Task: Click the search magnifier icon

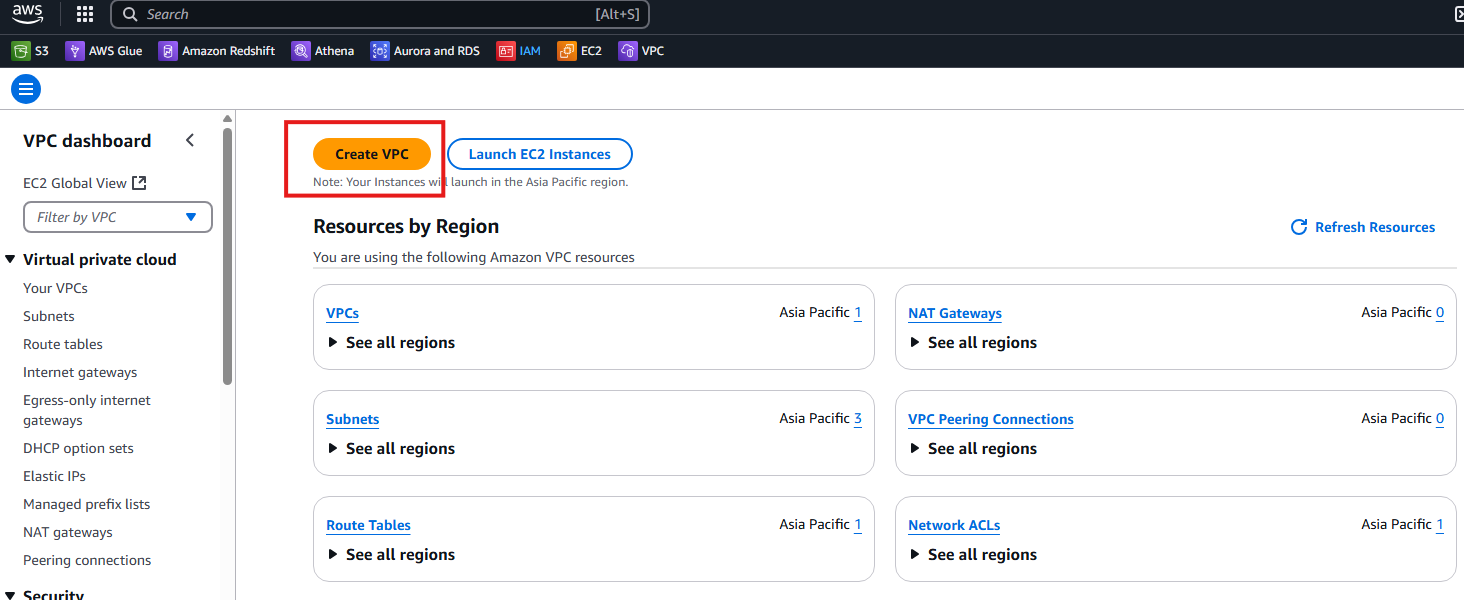Action: point(130,14)
